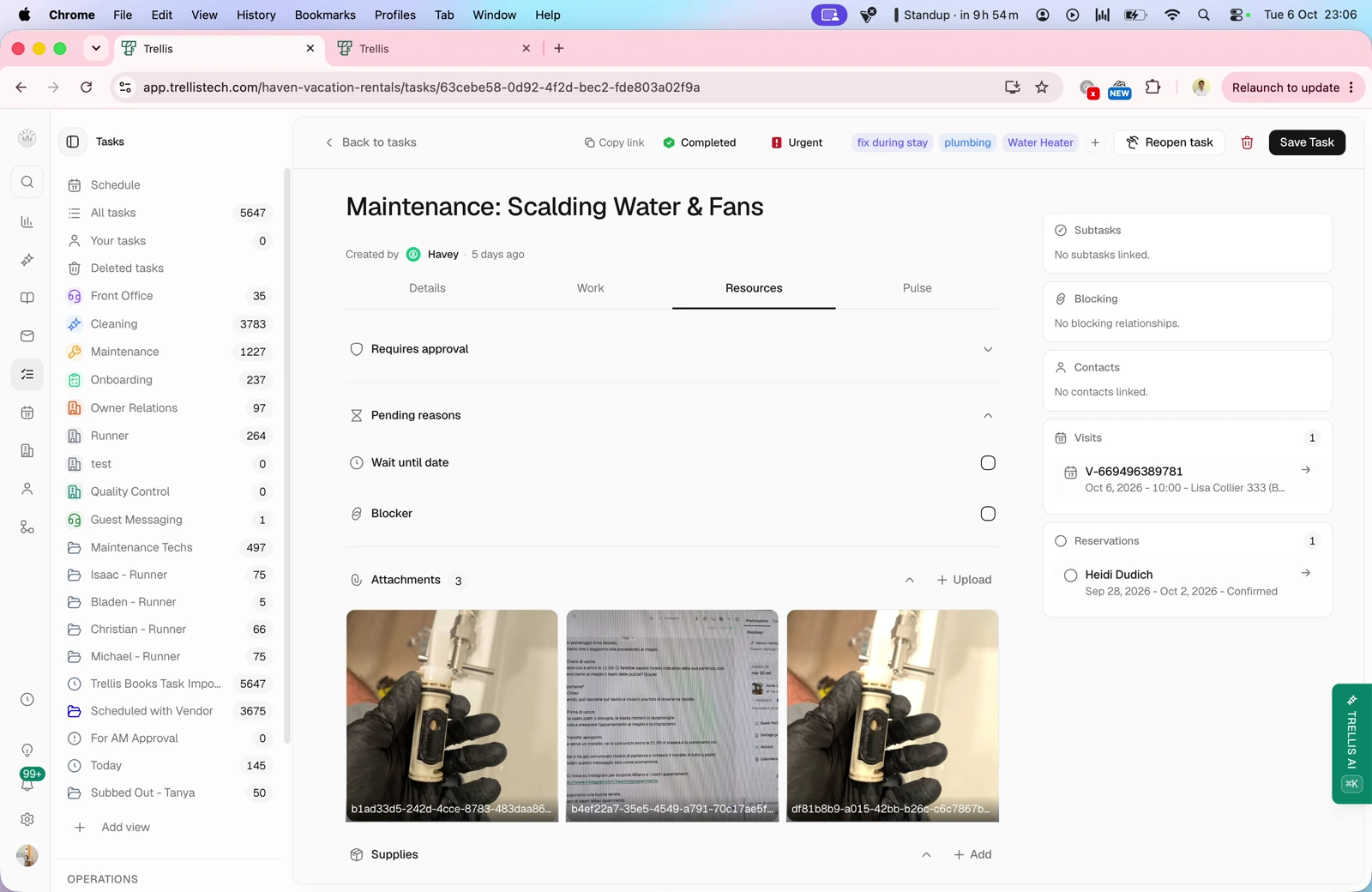Open visit V-669496389781 arrow icon
The image size is (1372, 892).
pos(1305,470)
